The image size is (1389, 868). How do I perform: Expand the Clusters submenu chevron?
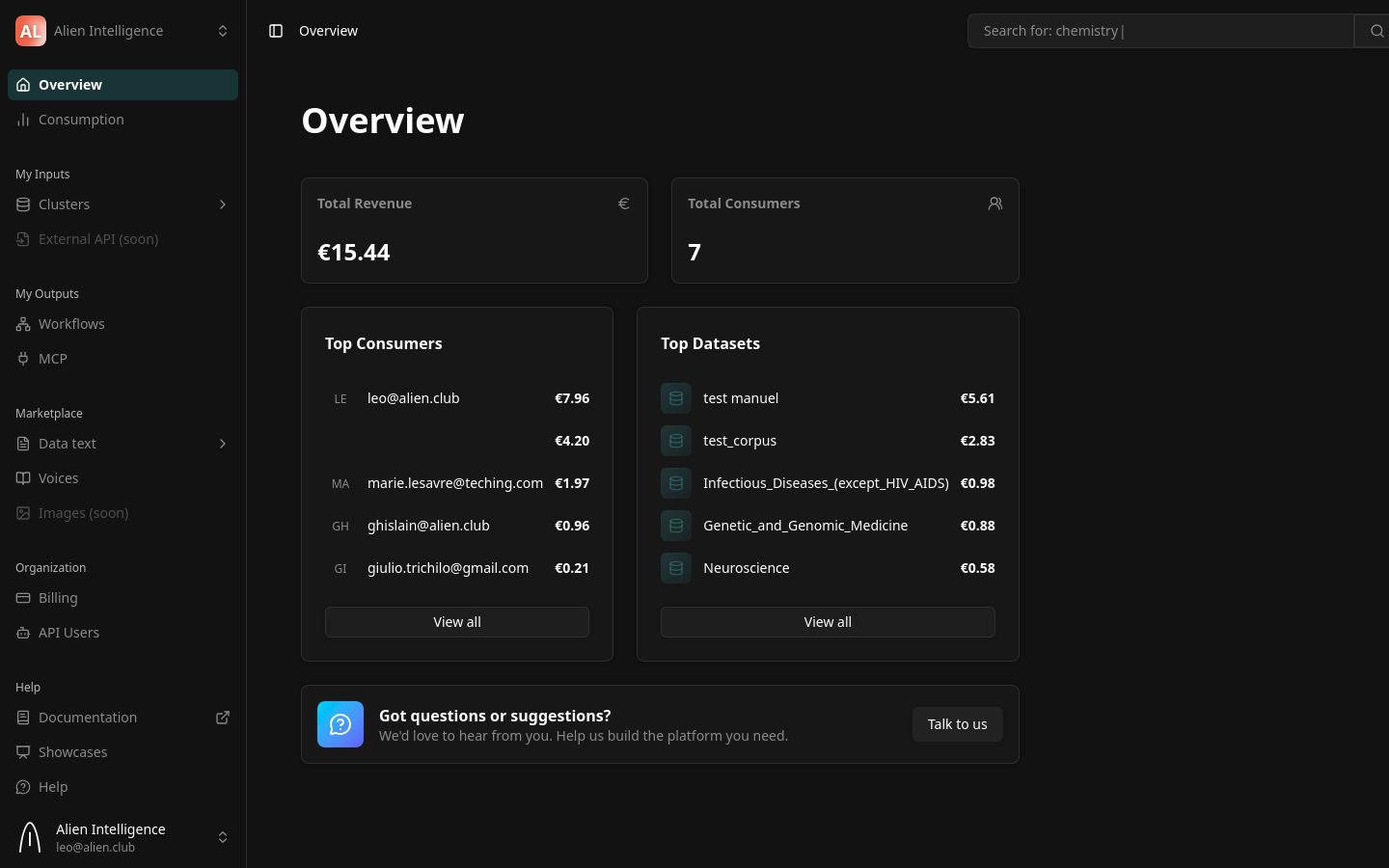pos(223,204)
